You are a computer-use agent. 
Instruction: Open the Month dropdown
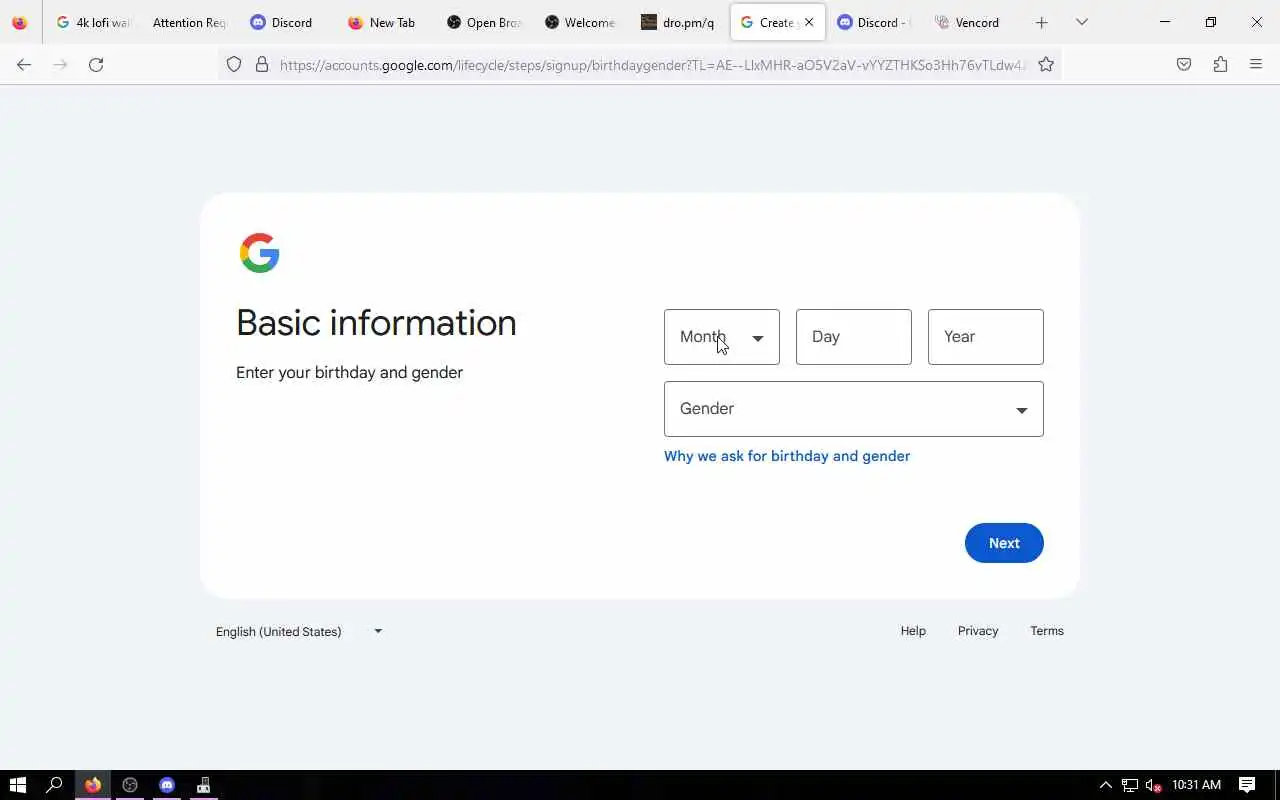(x=721, y=337)
